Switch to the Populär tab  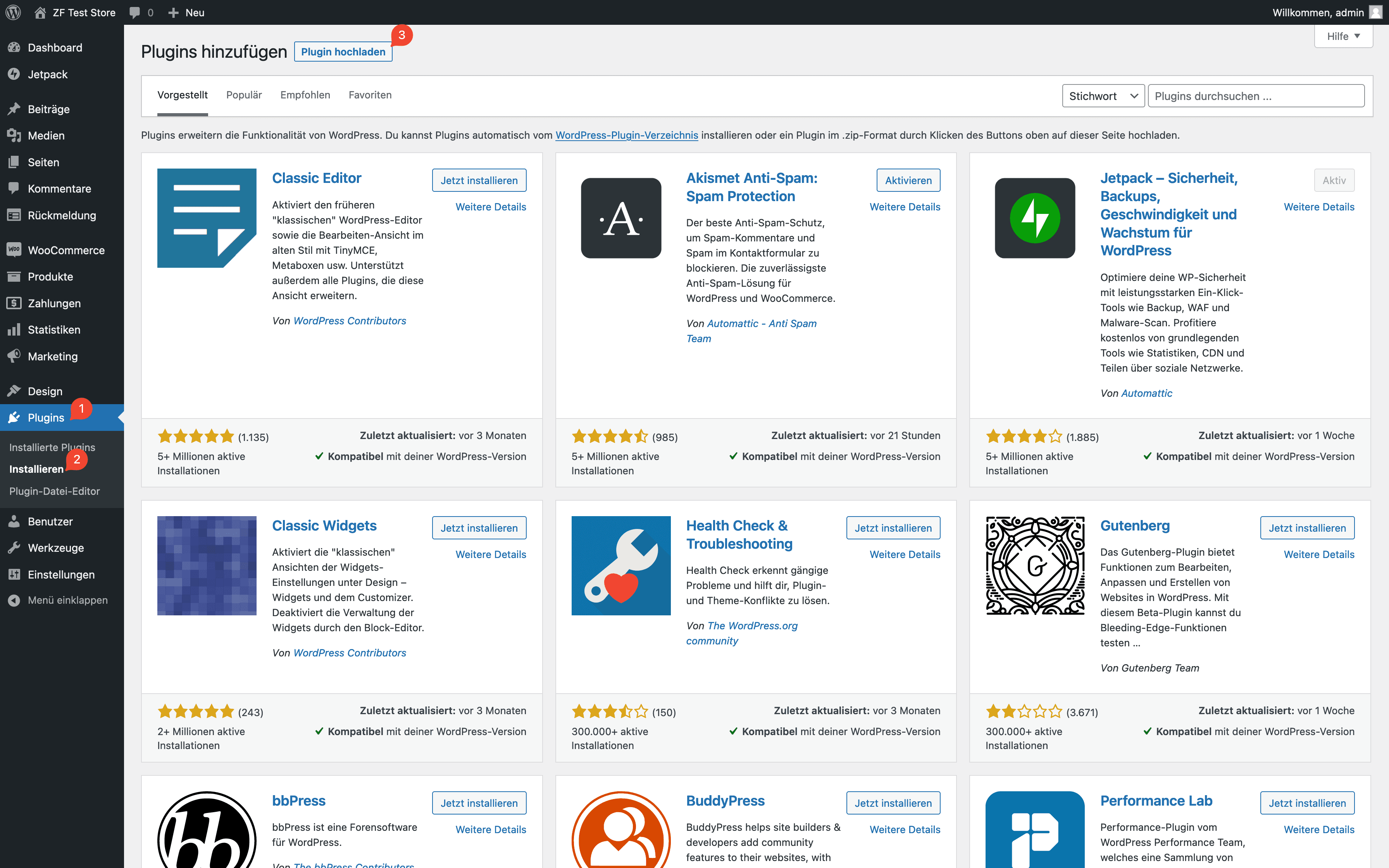tap(244, 95)
